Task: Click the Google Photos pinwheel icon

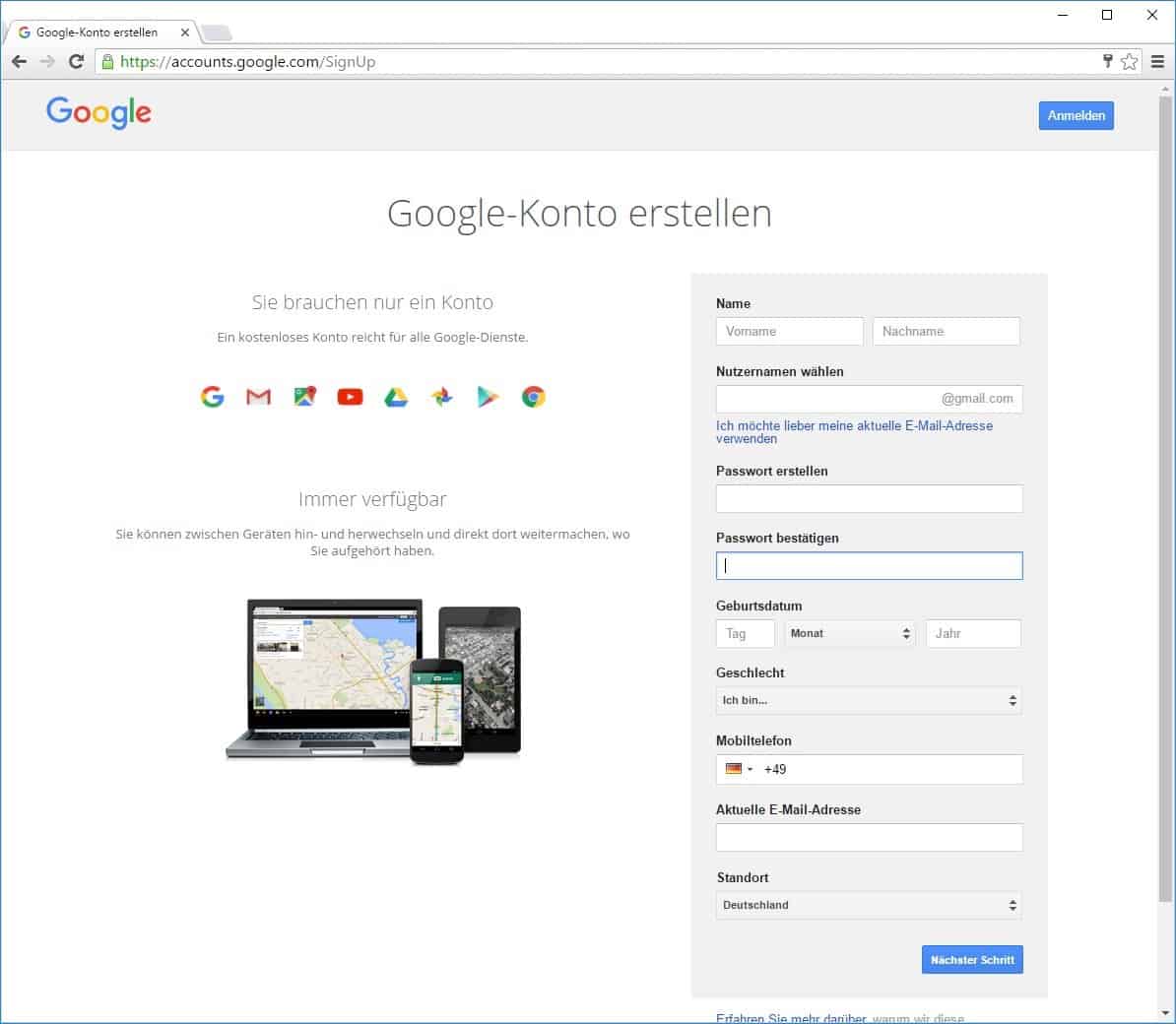Action: click(x=442, y=397)
